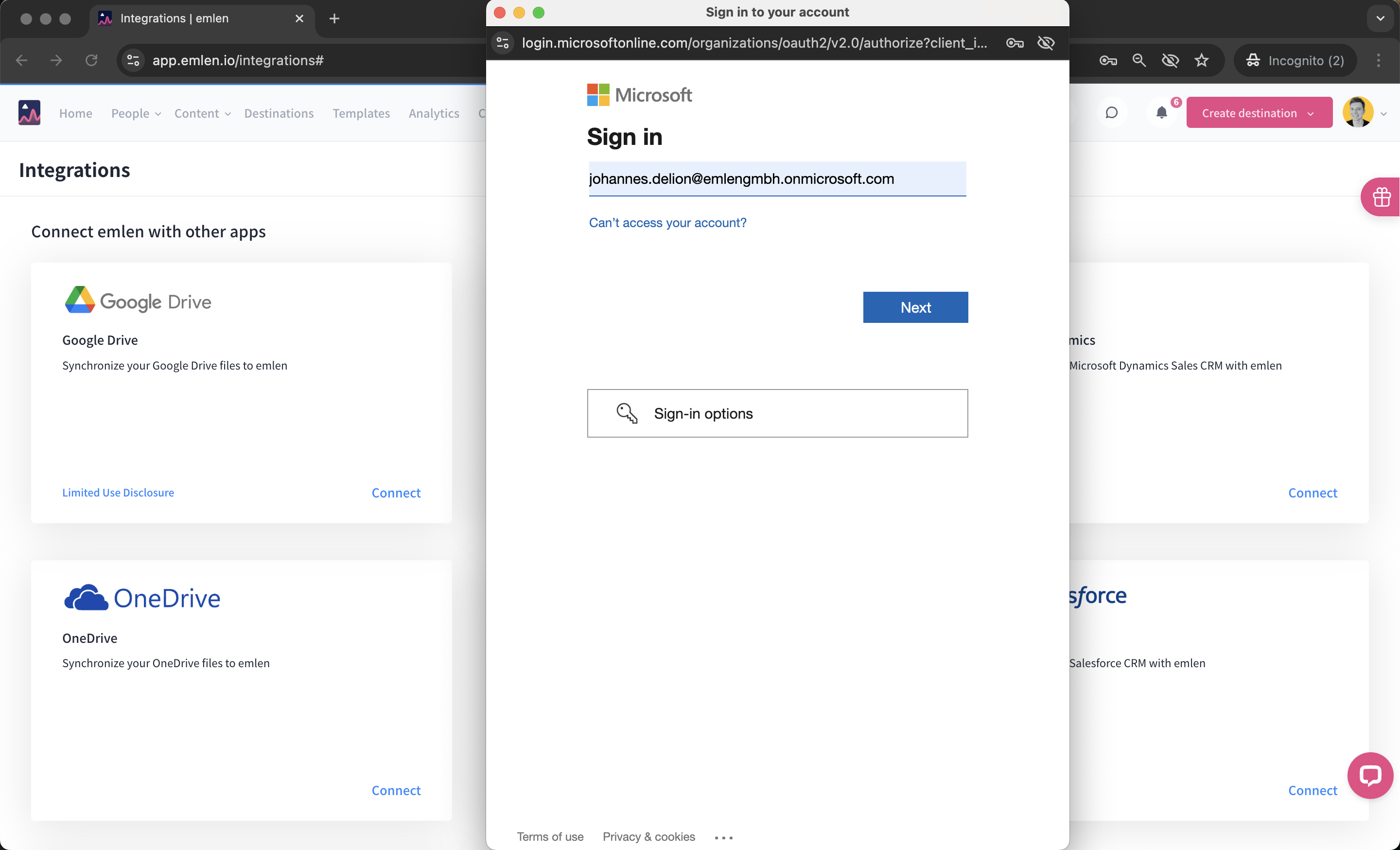The image size is (1400, 850).
Task: Open the chat bubble icon in header
Action: coord(1111,112)
